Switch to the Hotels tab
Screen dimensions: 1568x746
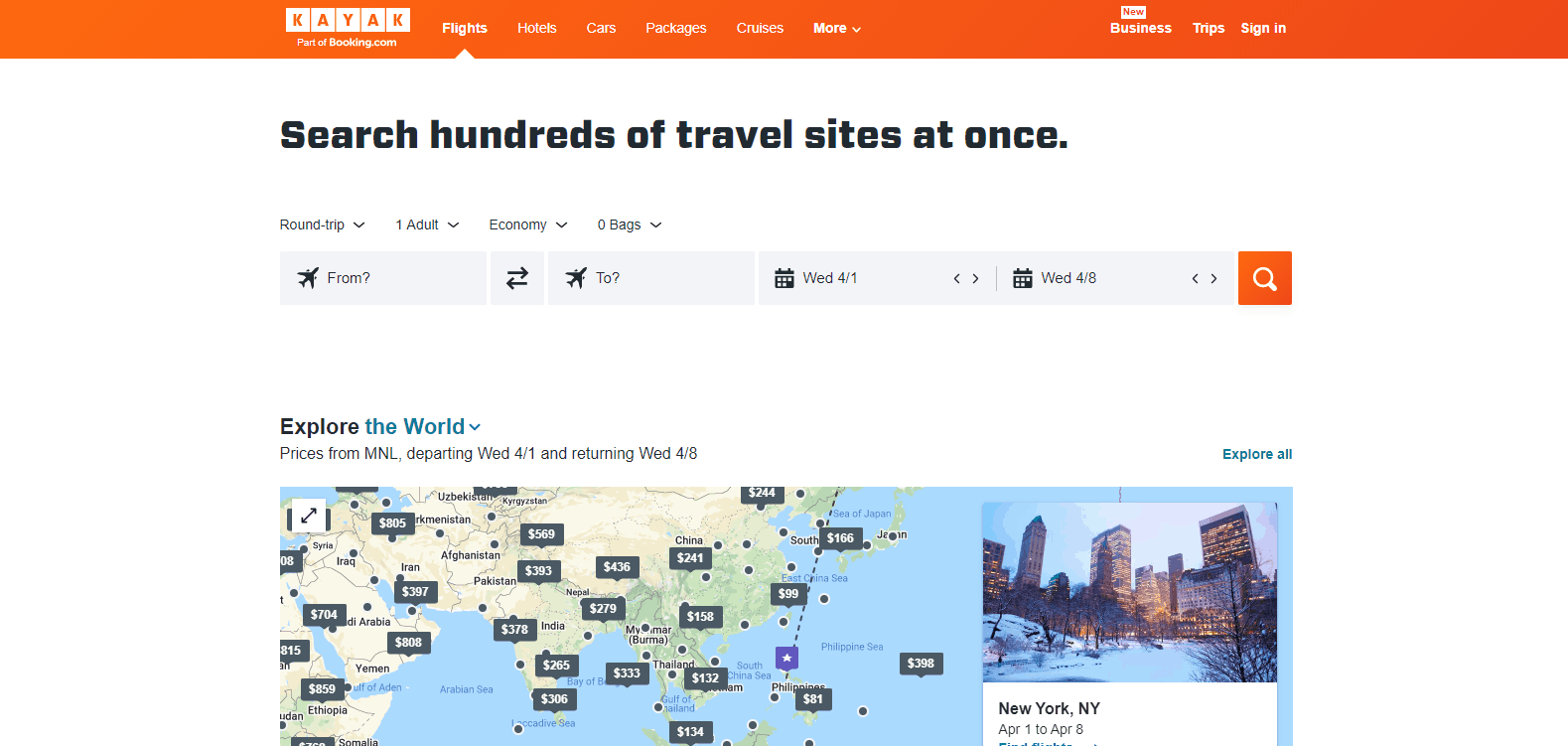pos(536,28)
